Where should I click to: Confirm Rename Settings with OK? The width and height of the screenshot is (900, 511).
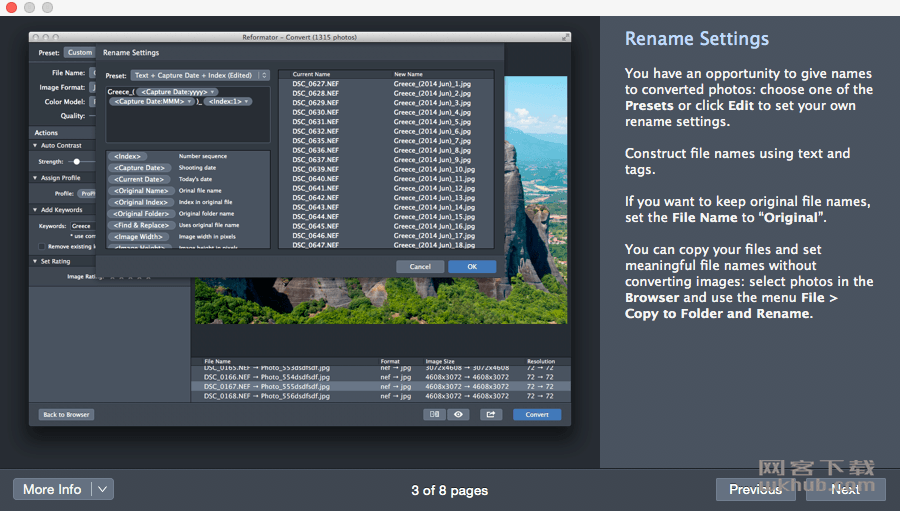(472, 266)
